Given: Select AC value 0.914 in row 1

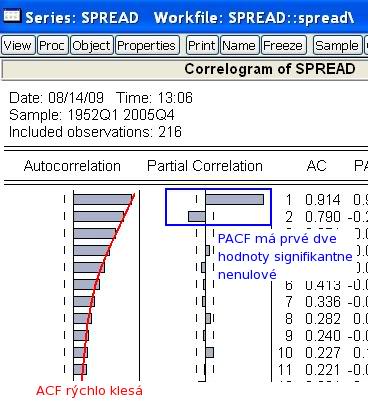Looking at the screenshot, I should (x=323, y=200).
